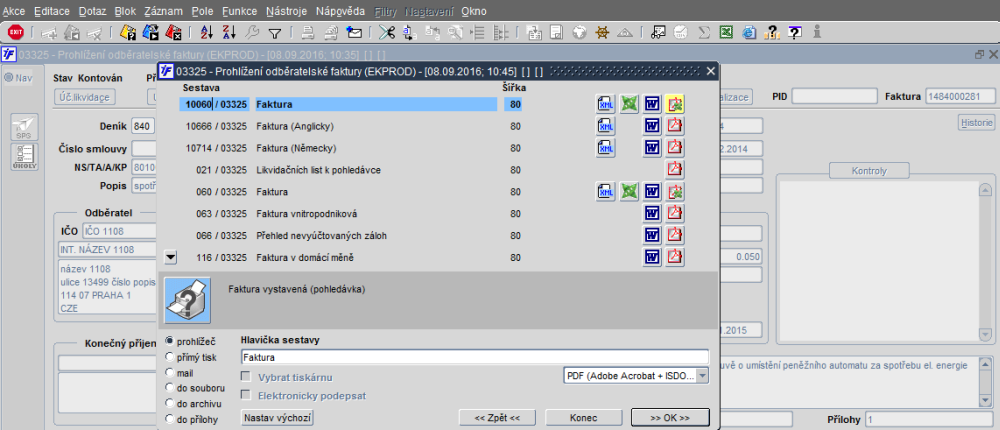Click the ship's wheel toolbar icon

601,32
